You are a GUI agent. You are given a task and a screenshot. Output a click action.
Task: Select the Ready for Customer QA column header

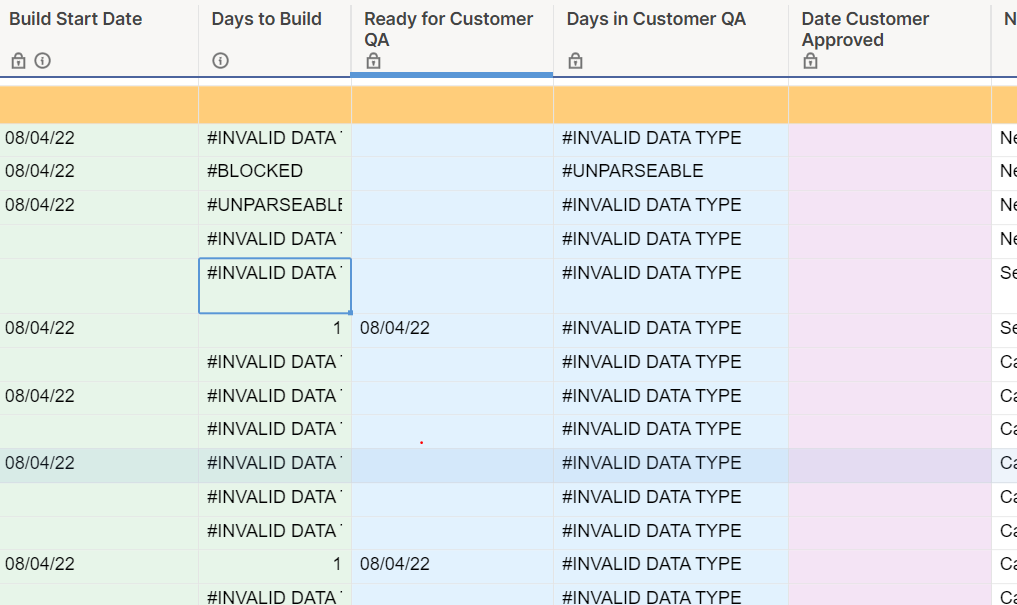pyautogui.click(x=448, y=28)
